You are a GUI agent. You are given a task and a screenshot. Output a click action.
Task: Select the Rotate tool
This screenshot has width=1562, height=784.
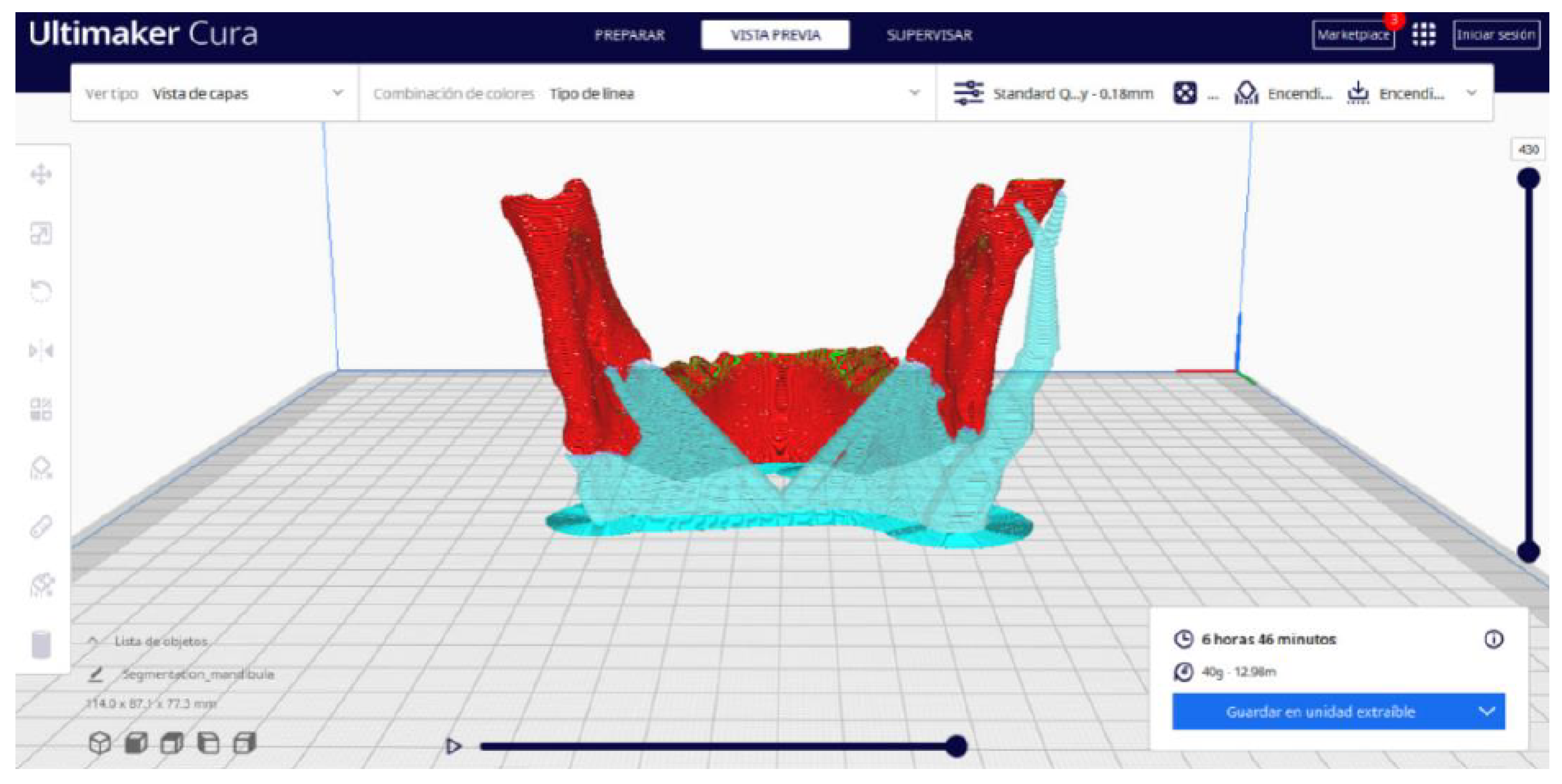click(x=41, y=292)
